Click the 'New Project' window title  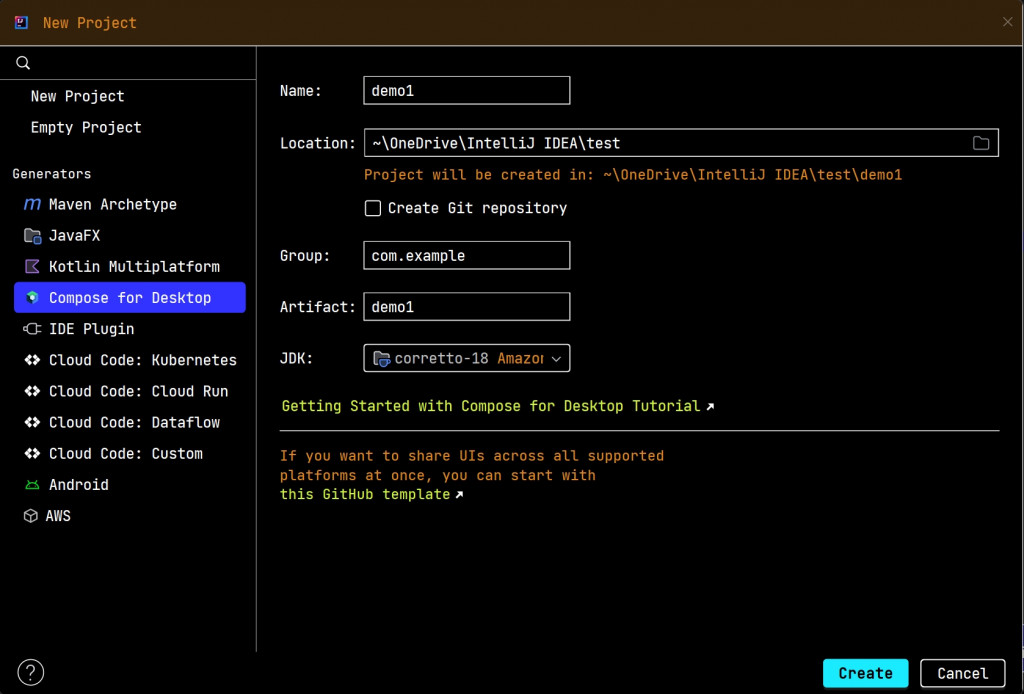tap(89, 23)
